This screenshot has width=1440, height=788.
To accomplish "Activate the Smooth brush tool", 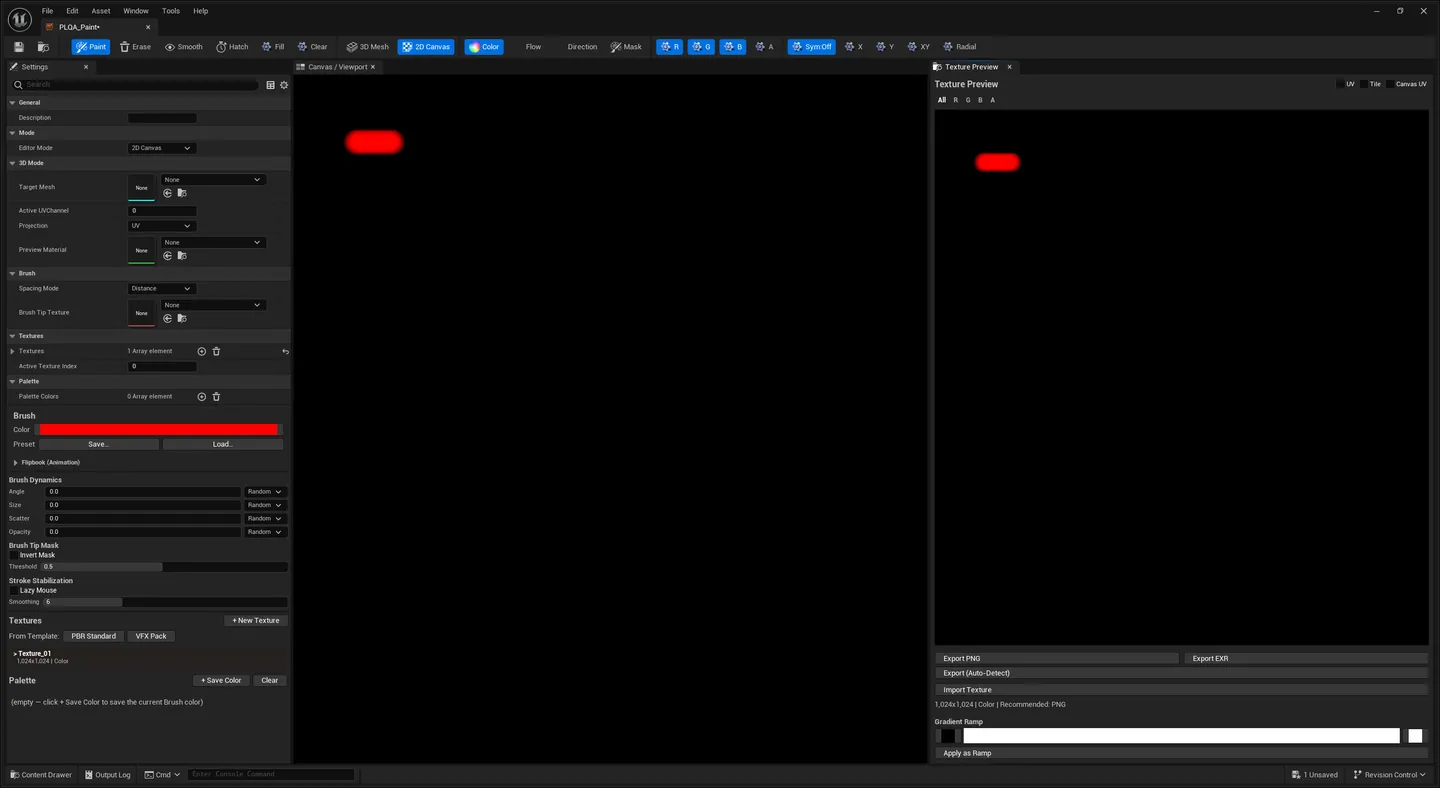I will [183, 47].
